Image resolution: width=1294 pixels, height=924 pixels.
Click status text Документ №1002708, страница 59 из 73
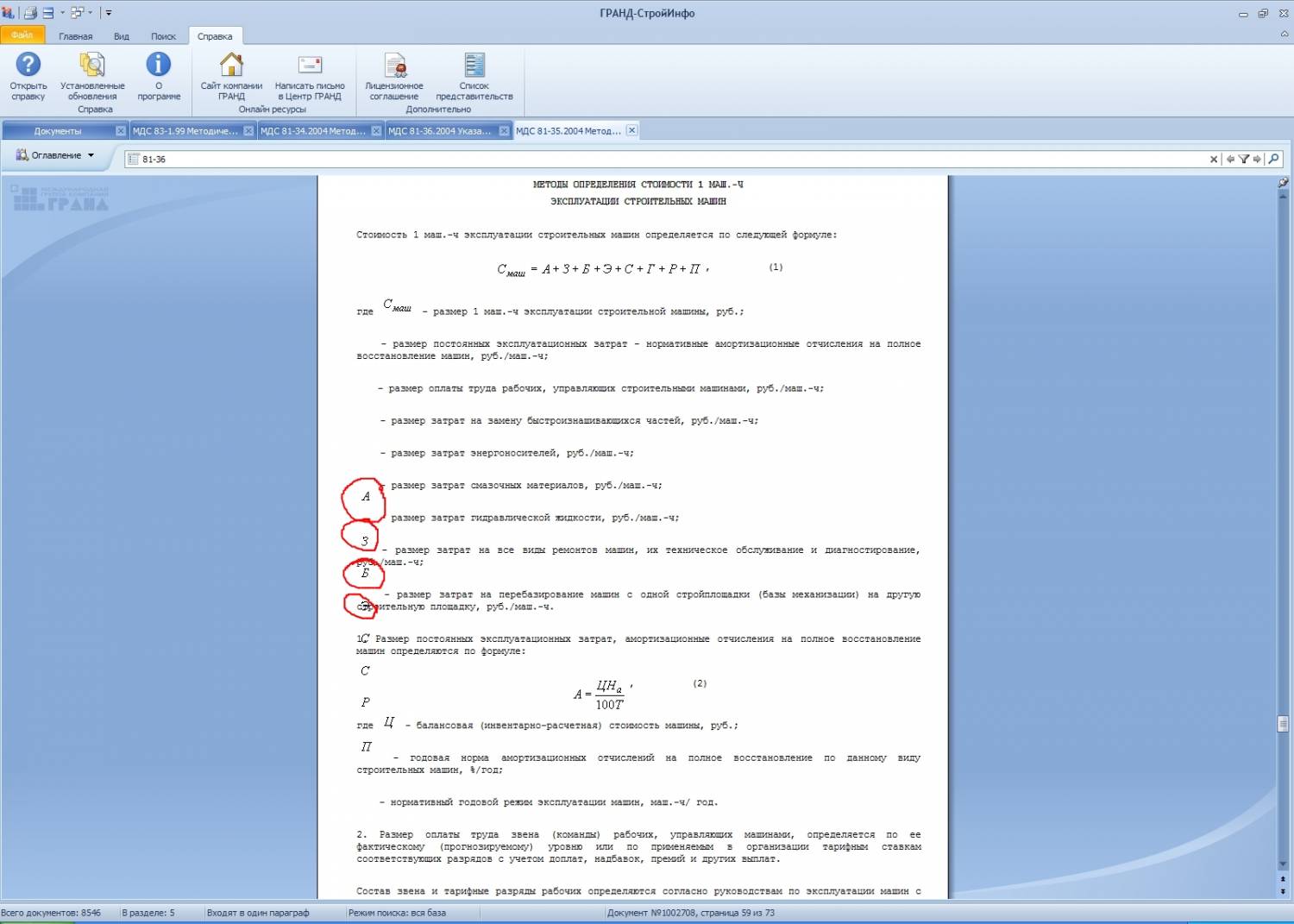pos(691,913)
